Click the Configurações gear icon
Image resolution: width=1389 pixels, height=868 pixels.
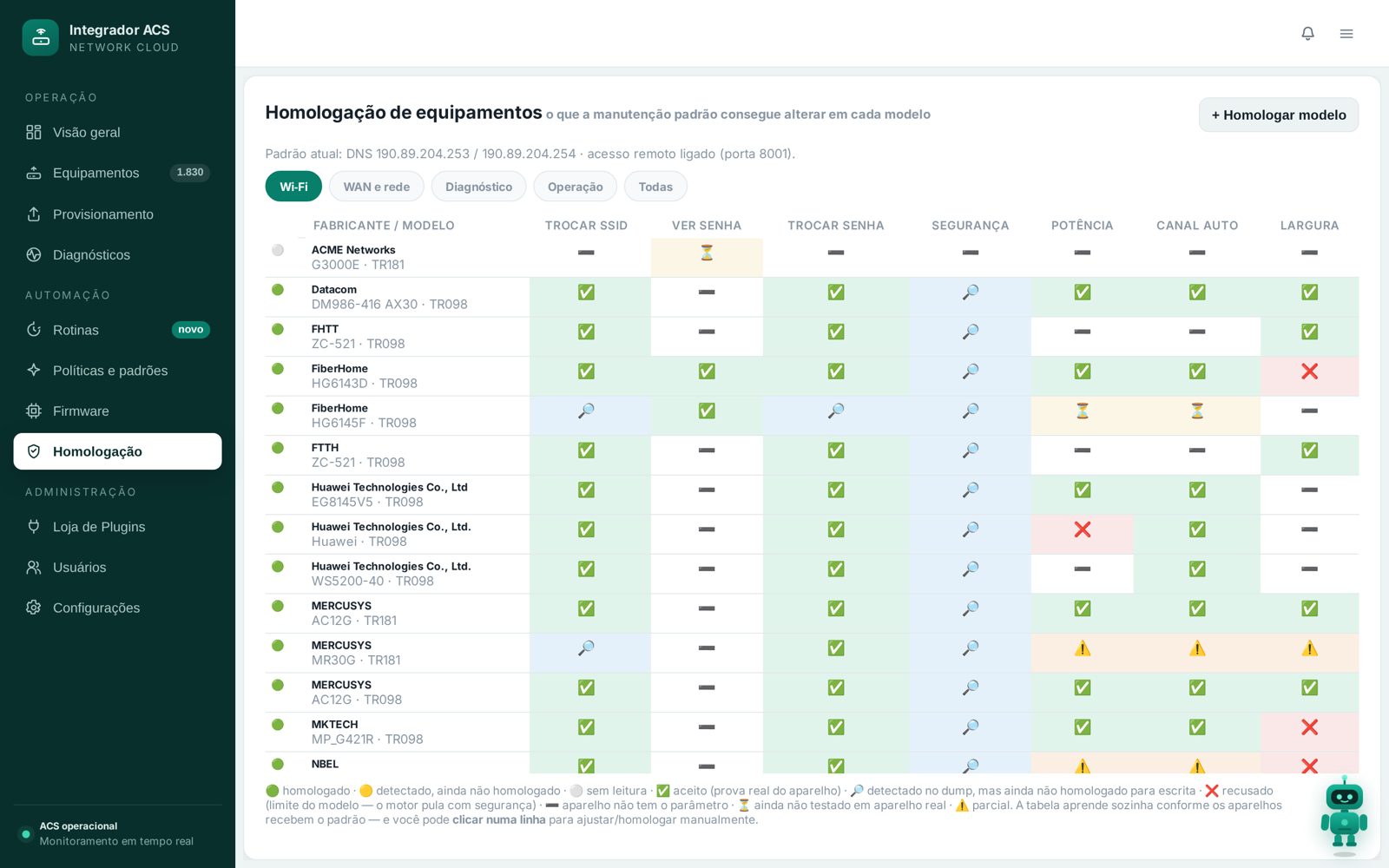[34, 608]
